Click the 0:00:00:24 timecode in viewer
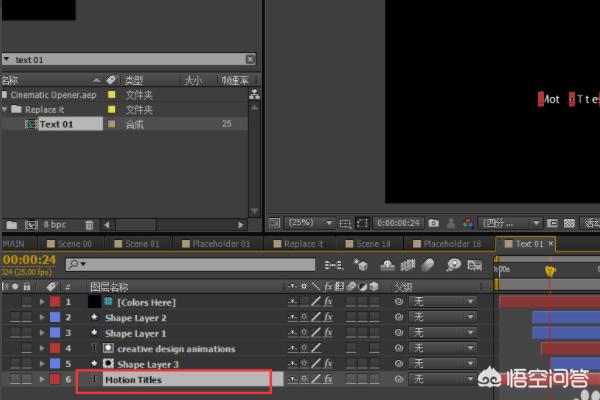This screenshot has width=600, height=400. point(397,223)
